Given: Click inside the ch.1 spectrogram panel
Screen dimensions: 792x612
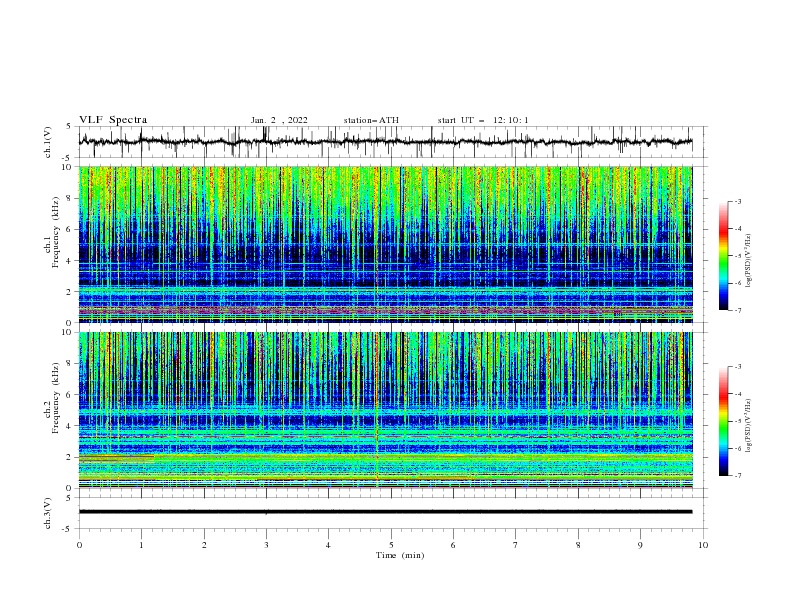Looking at the screenshot, I should pos(385,244).
